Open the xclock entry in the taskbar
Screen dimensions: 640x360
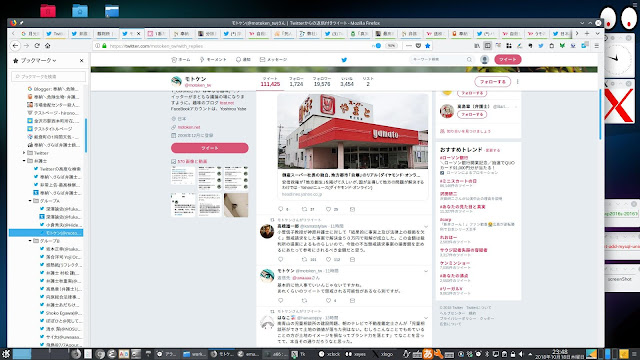(x=330, y=354)
